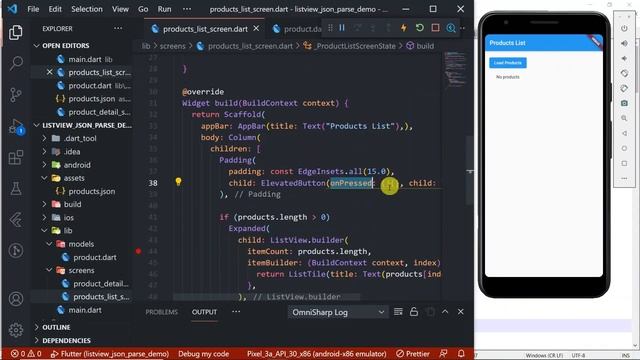Remove the breakpoint at line 44
This screenshot has width=640, height=360.
point(138,251)
